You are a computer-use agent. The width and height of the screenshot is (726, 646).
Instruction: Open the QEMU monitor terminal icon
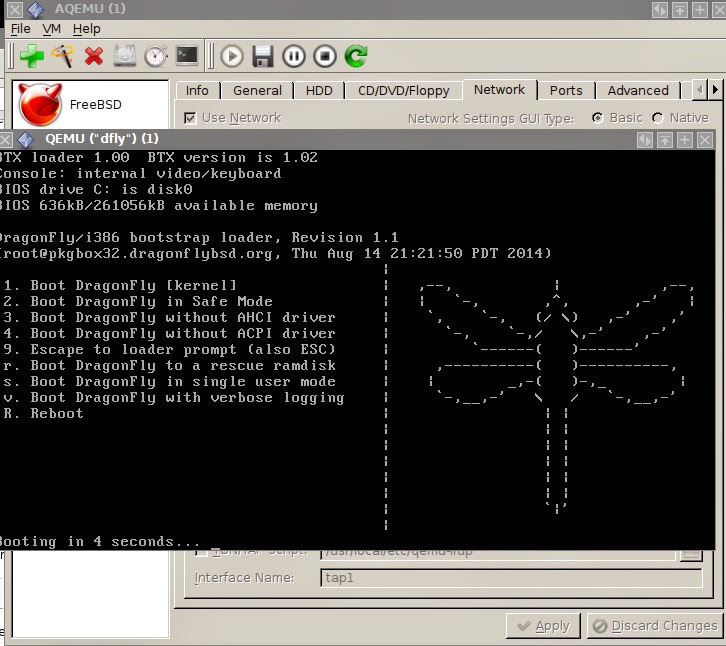coord(187,56)
